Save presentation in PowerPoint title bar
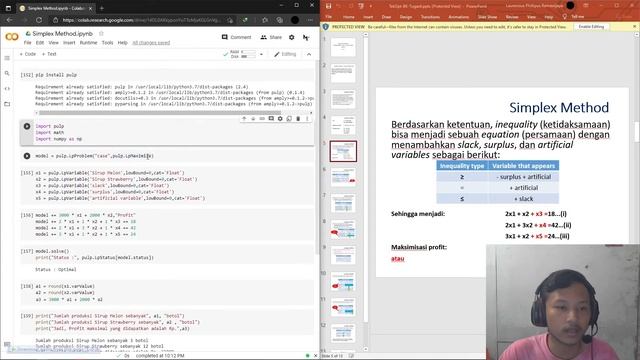This screenshot has height=360, width=640. pos(328,6)
